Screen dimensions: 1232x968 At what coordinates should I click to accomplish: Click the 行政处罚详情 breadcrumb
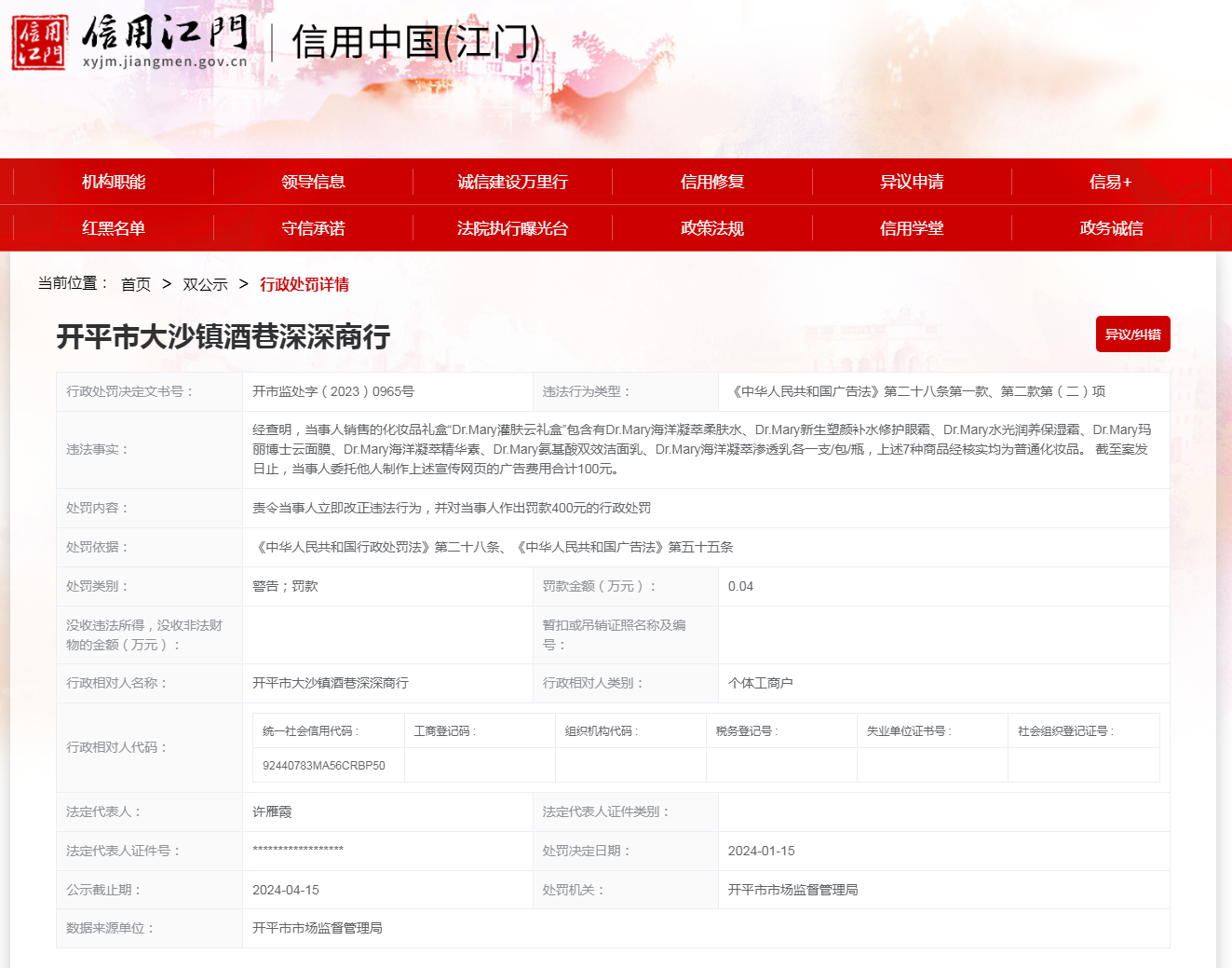point(305,284)
